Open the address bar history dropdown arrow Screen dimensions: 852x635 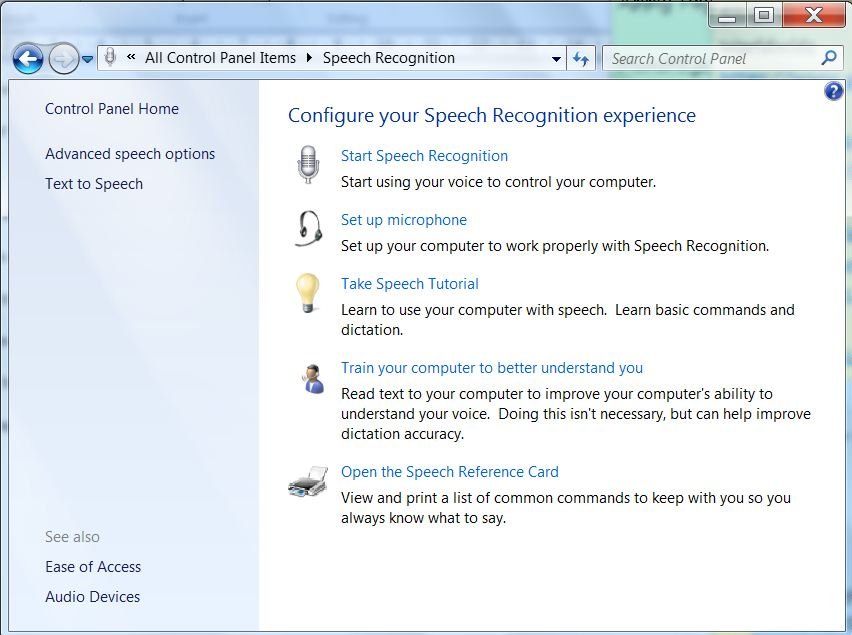(x=557, y=58)
